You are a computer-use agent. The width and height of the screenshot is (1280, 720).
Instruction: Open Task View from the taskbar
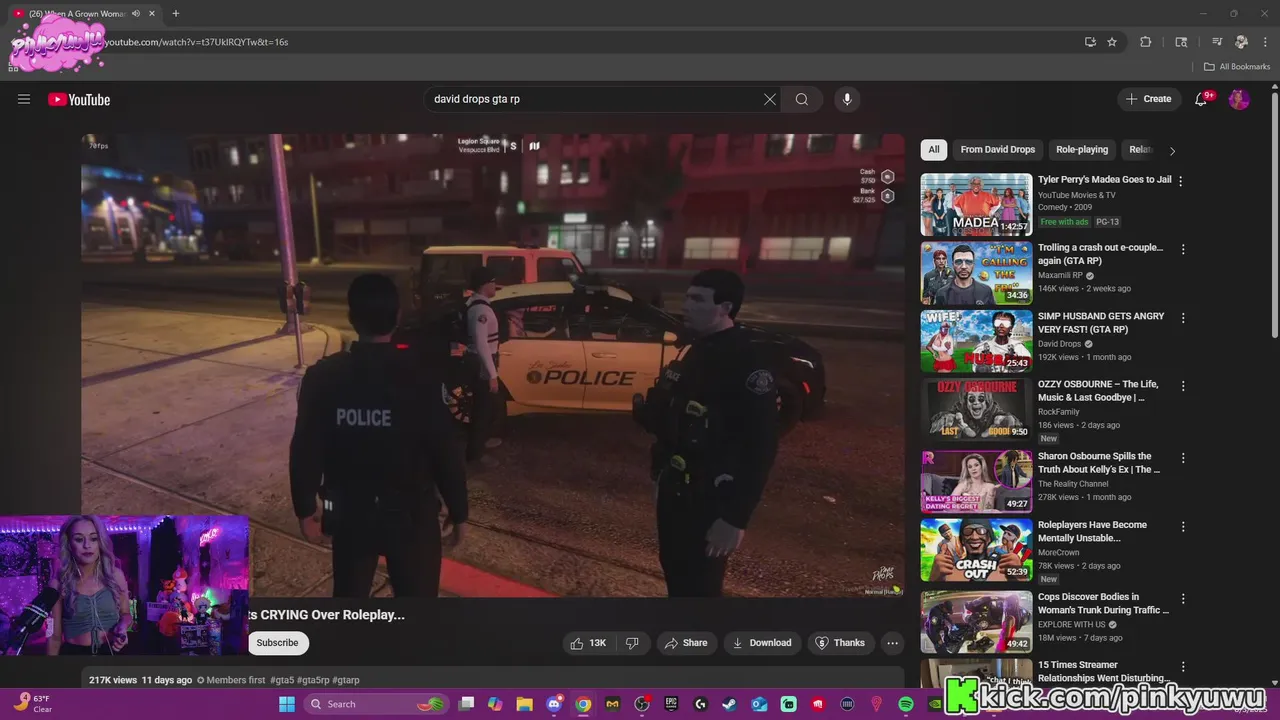(x=466, y=704)
